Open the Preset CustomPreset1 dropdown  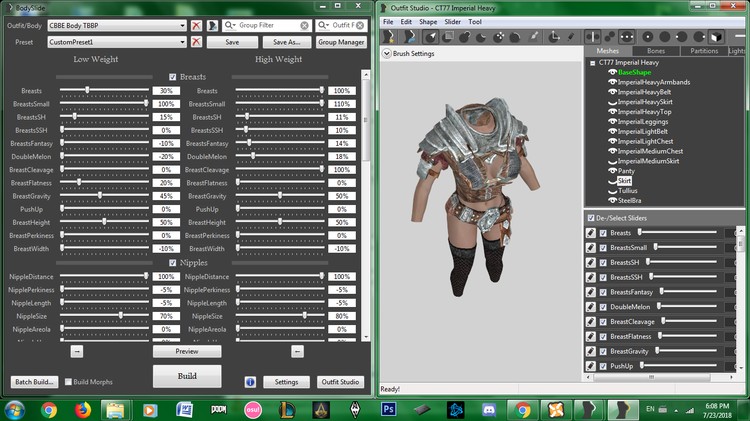(x=117, y=42)
